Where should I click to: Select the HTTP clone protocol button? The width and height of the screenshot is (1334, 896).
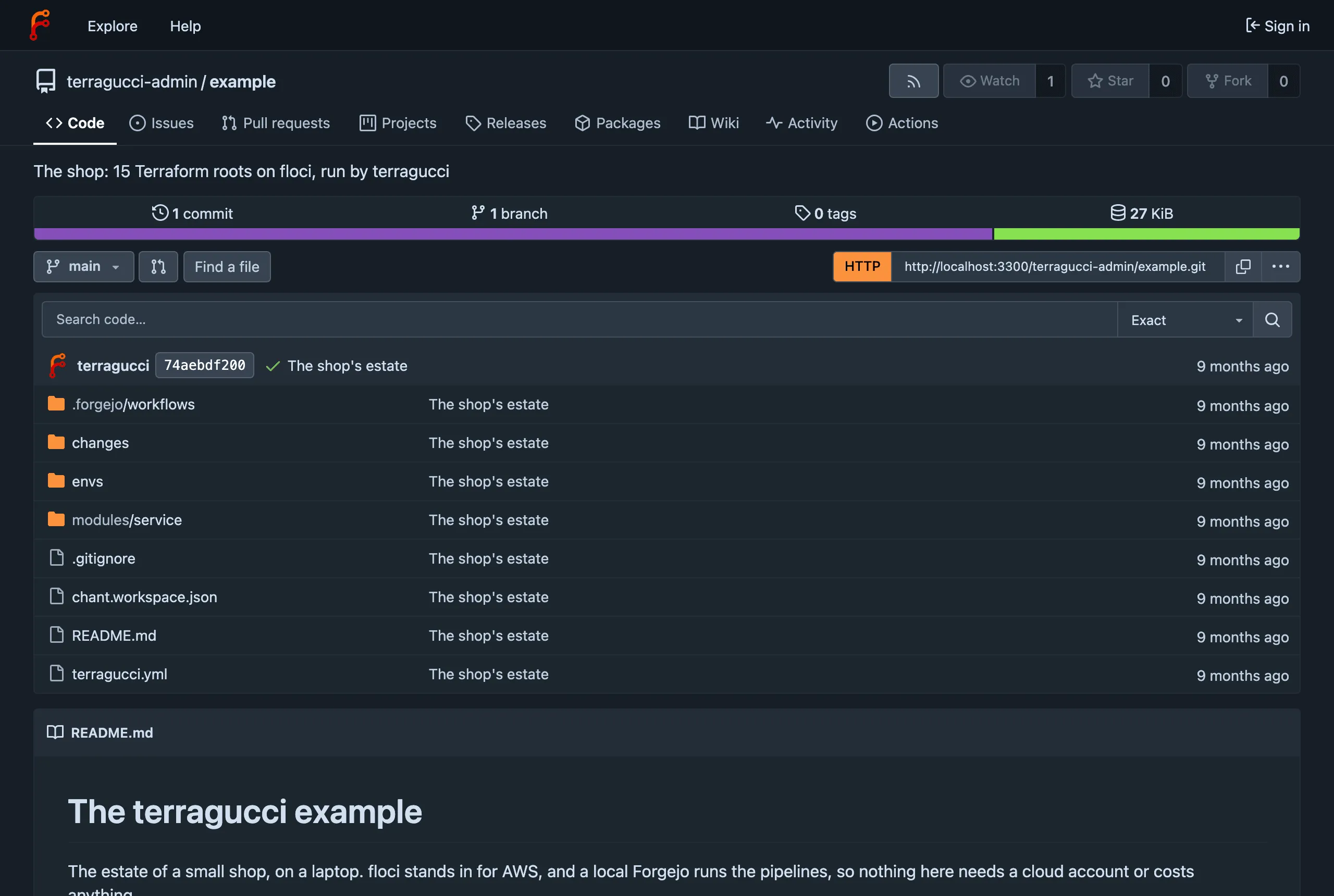(x=862, y=267)
